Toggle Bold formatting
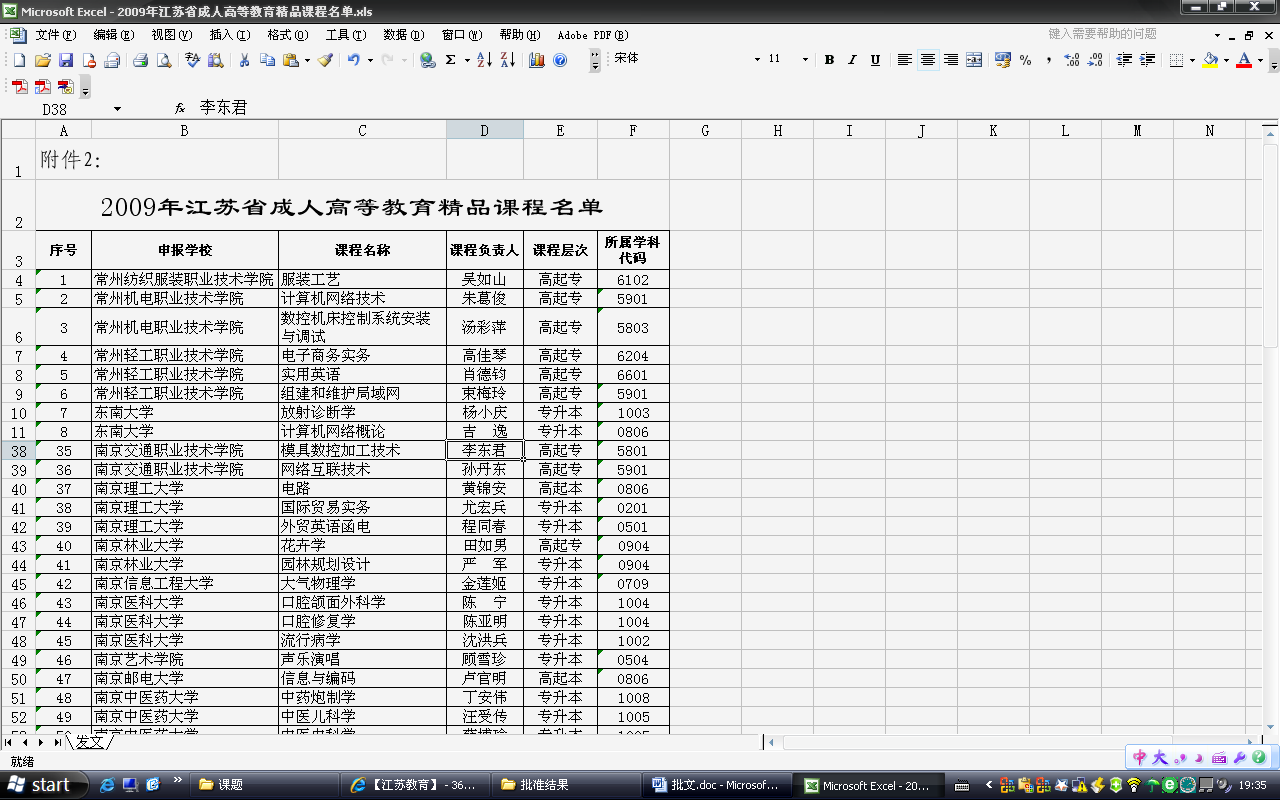 (829, 60)
